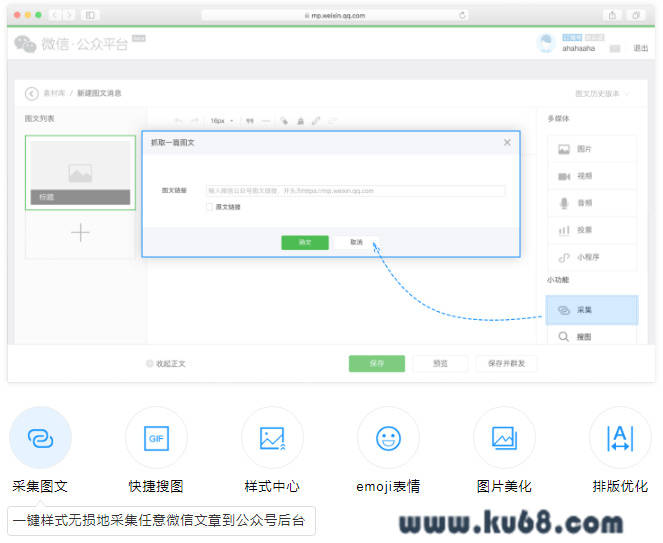
Task: Click the 图文链接 URL input field
Action: (355, 191)
